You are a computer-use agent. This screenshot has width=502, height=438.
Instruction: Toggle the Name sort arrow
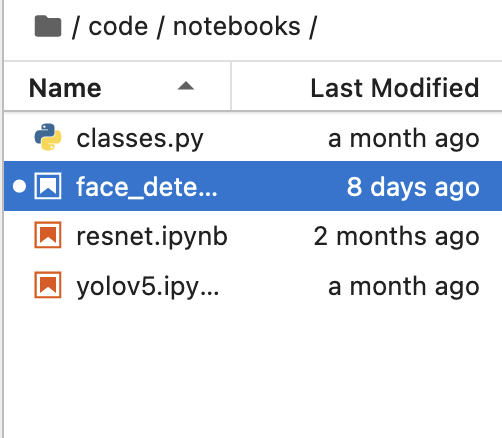click(x=186, y=86)
